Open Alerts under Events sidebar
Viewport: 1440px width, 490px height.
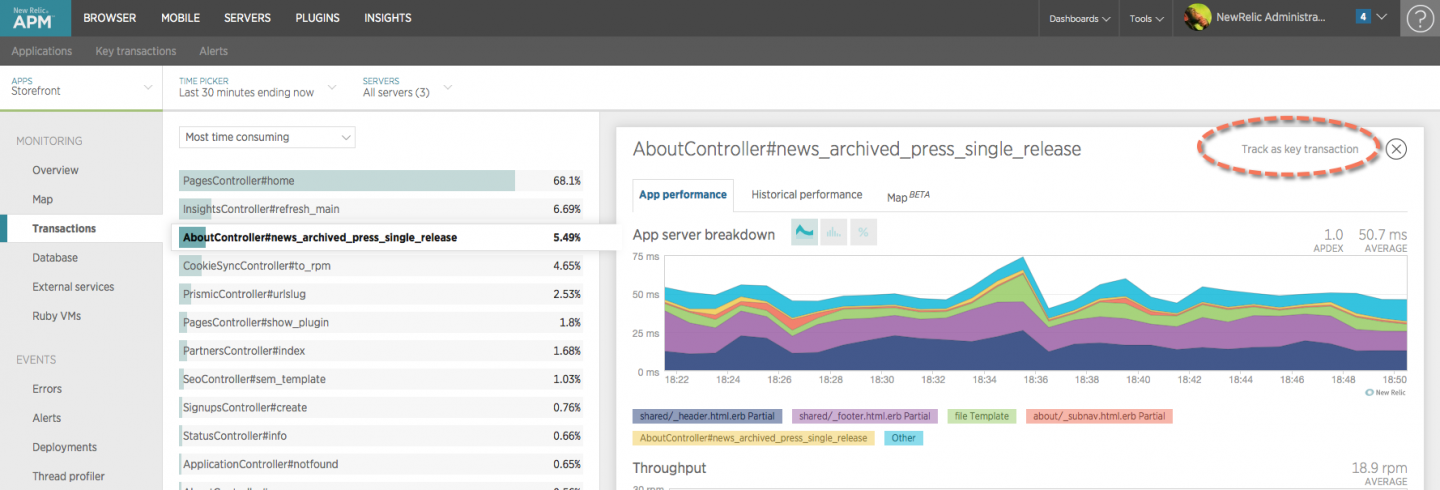click(x=46, y=418)
